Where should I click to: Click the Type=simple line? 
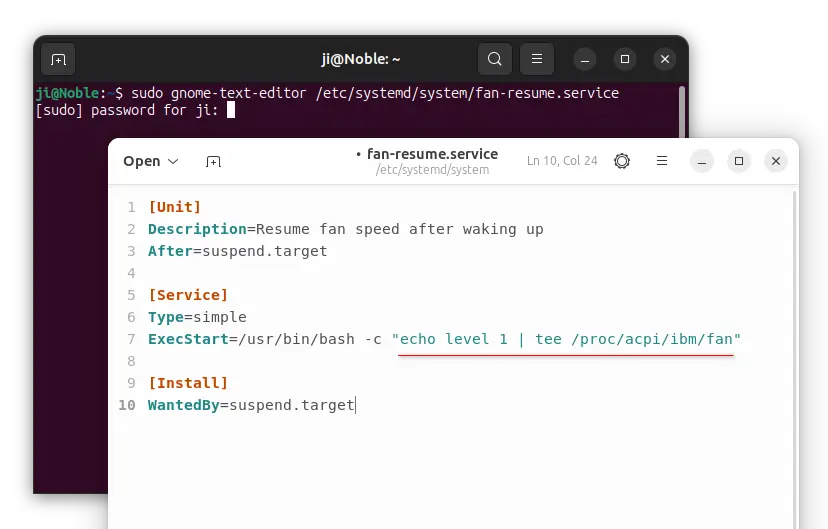(x=197, y=317)
